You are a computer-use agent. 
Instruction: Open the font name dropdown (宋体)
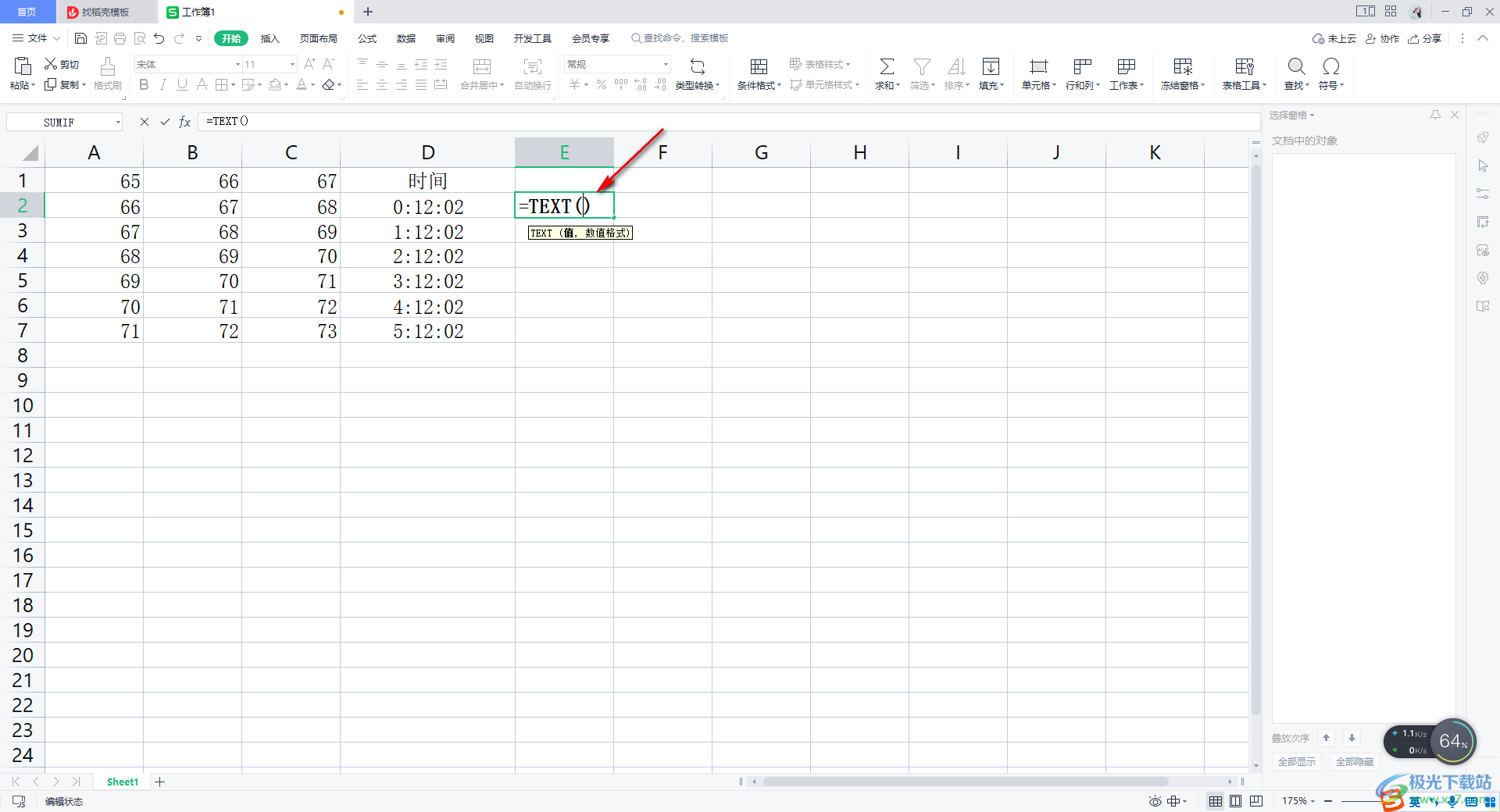point(237,64)
